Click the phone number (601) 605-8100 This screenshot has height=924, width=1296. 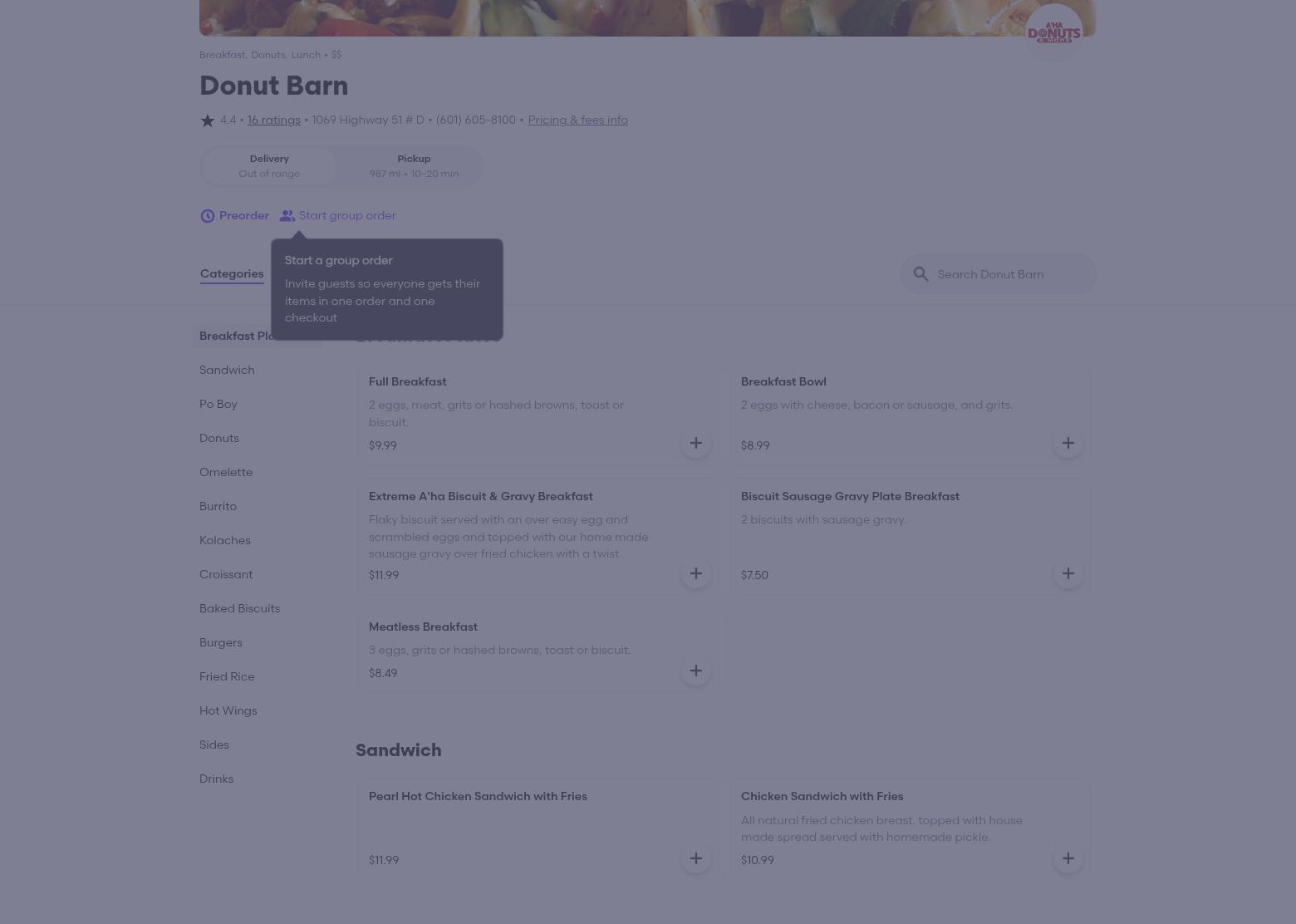(x=475, y=120)
